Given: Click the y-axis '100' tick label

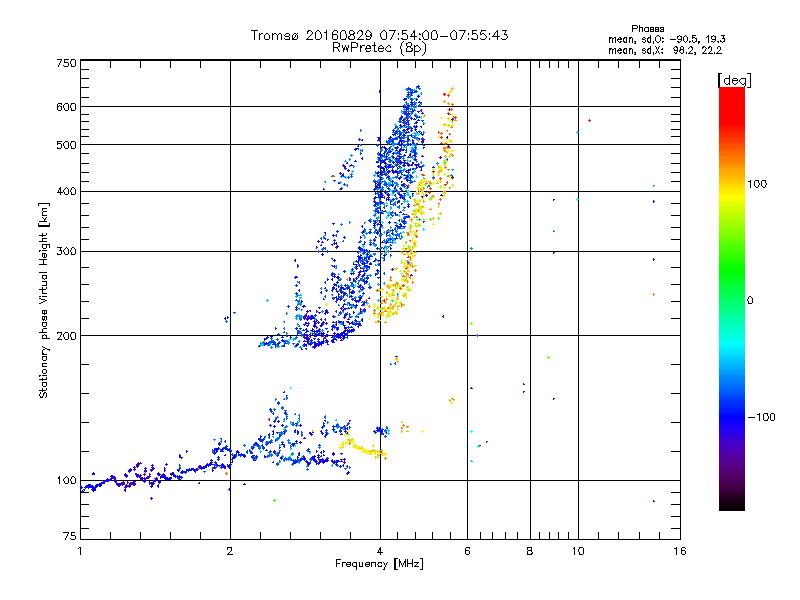Looking at the screenshot, I should (66, 480).
